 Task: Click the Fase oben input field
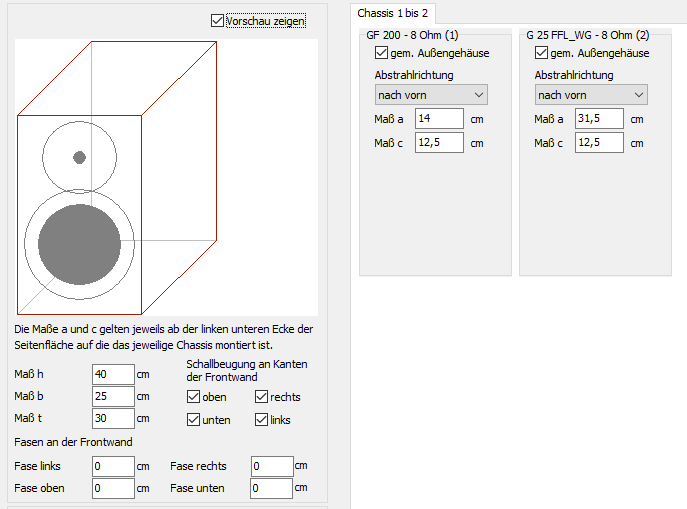(113, 488)
